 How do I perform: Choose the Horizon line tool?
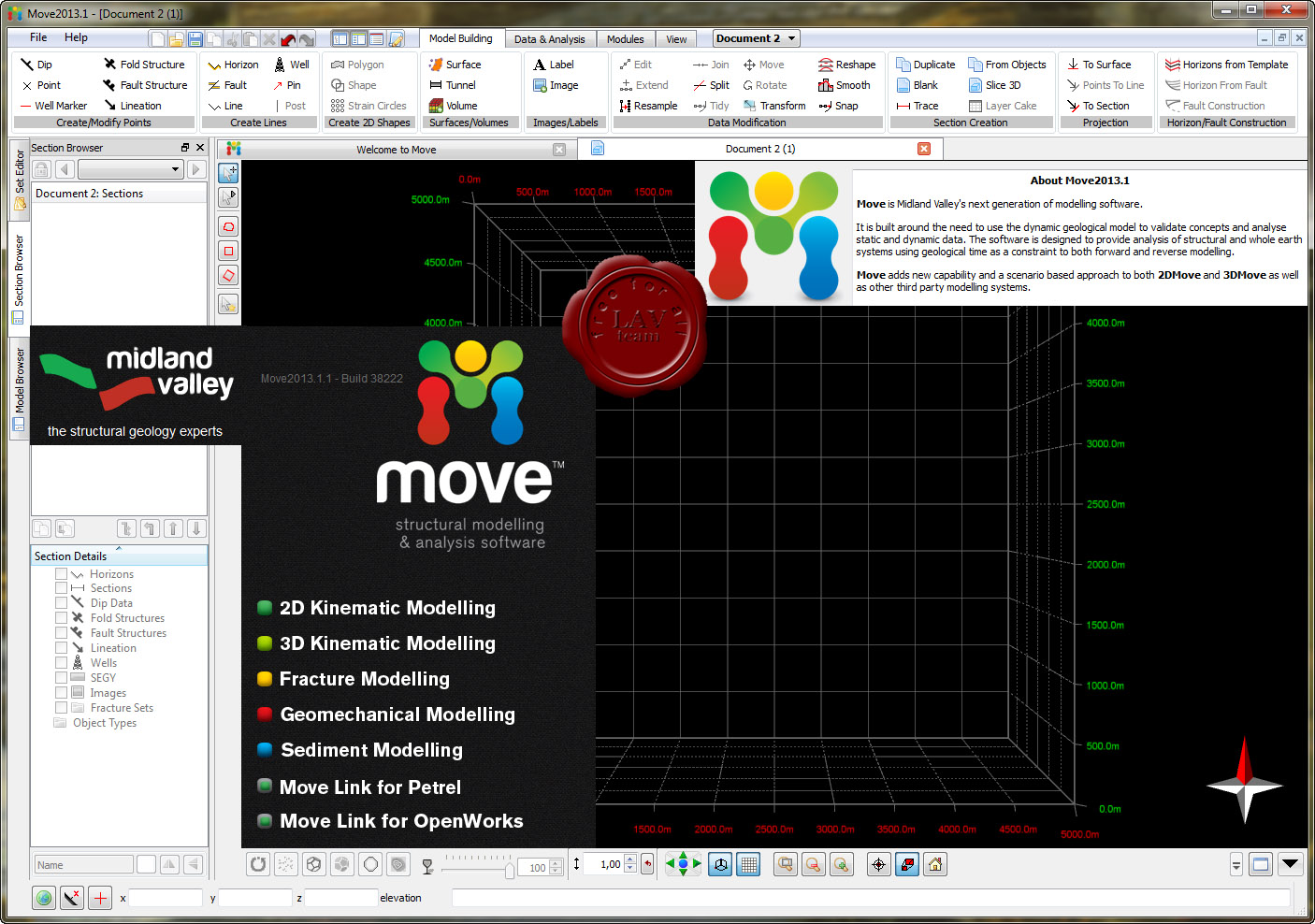pyautogui.click(x=234, y=65)
